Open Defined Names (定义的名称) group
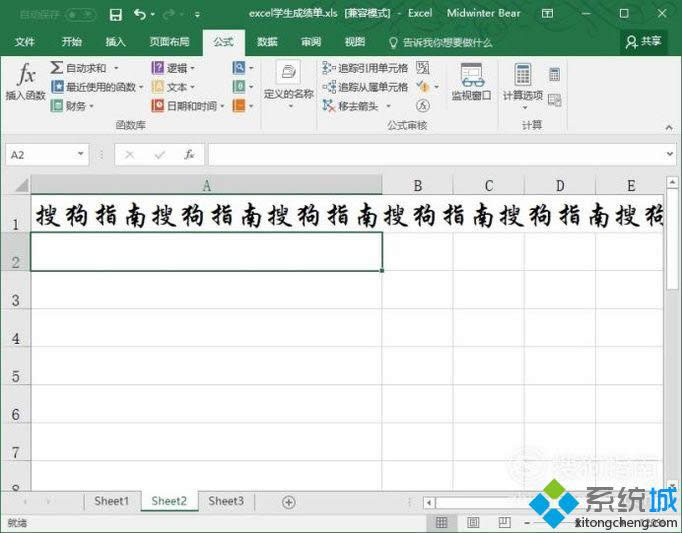 pyautogui.click(x=289, y=85)
